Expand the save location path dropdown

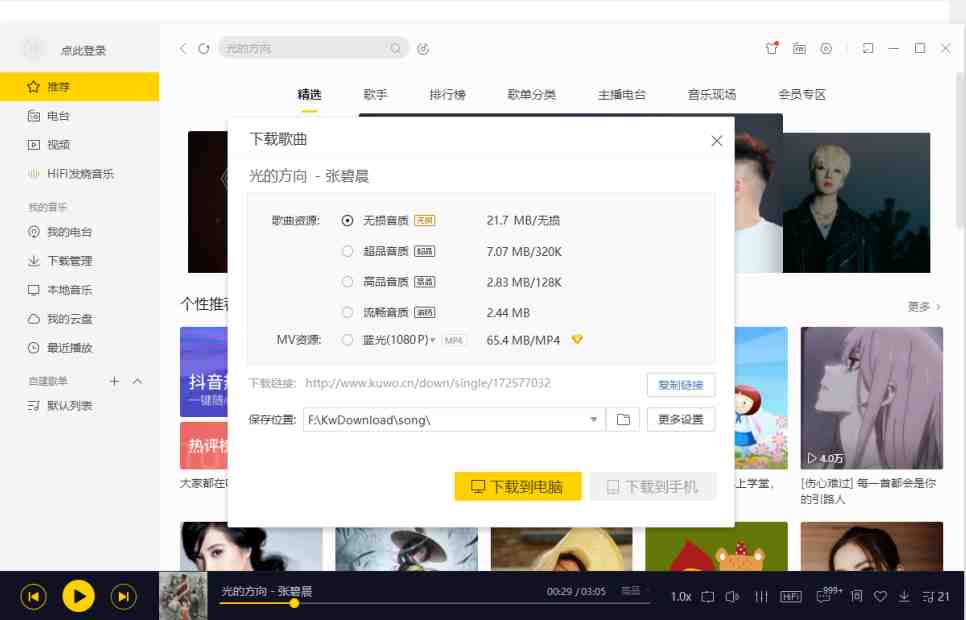(594, 419)
